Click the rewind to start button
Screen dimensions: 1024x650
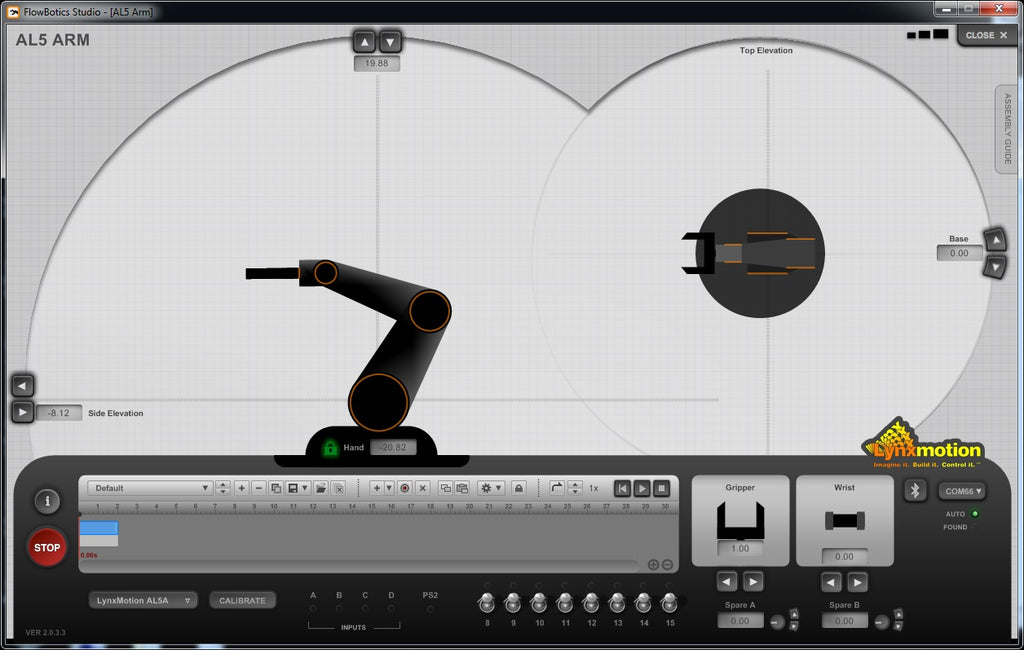pyautogui.click(x=622, y=488)
